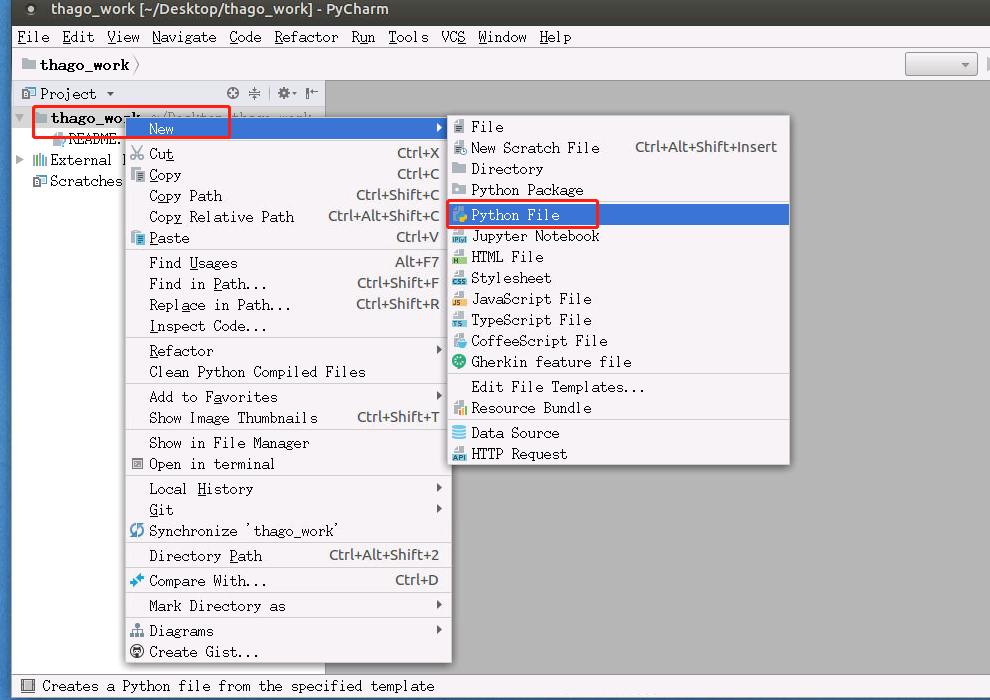Click the Jupyter Notebook icon

pyautogui.click(x=460, y=236)
